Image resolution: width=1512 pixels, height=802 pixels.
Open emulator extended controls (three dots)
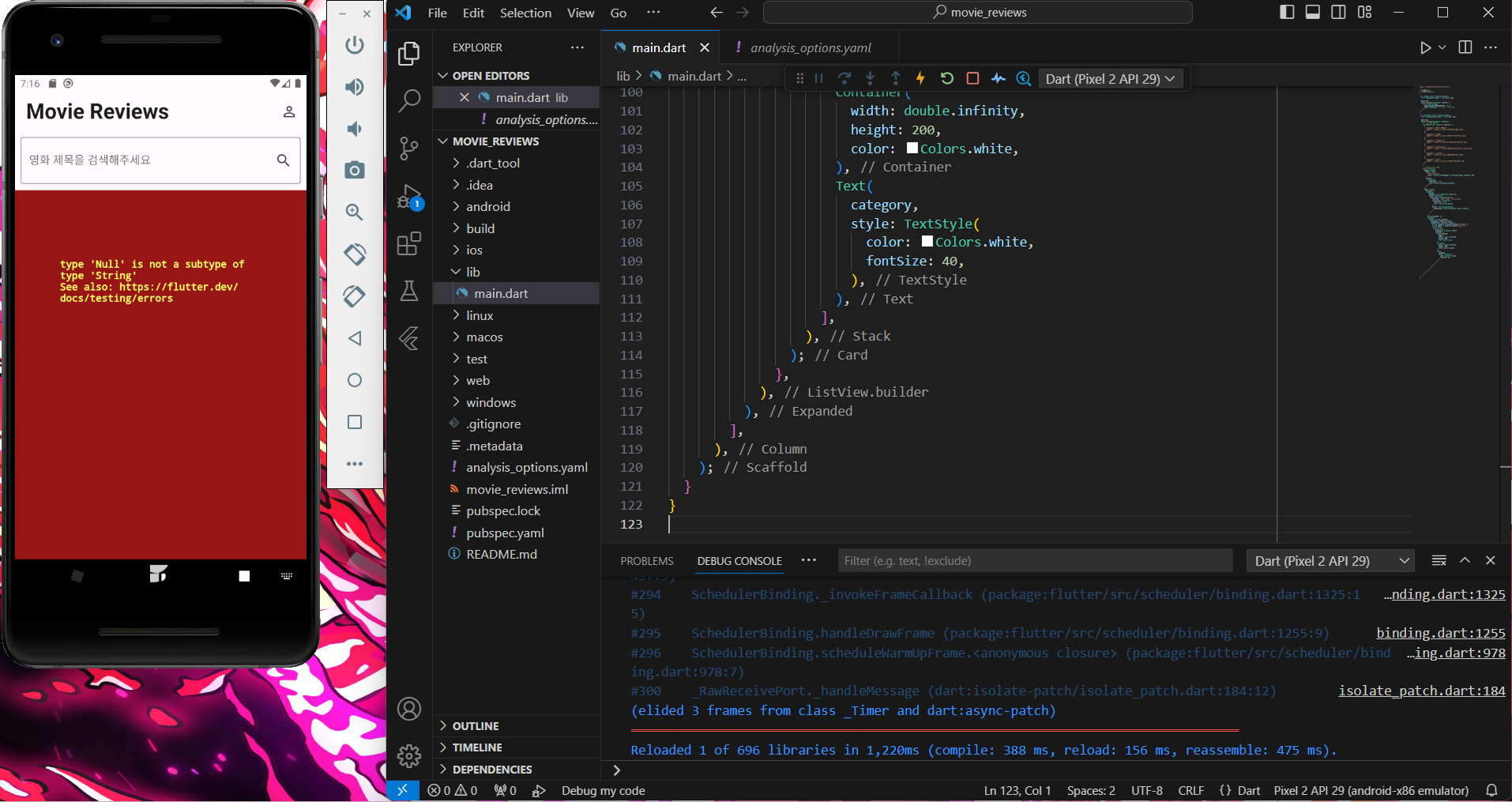coord(355,464)
